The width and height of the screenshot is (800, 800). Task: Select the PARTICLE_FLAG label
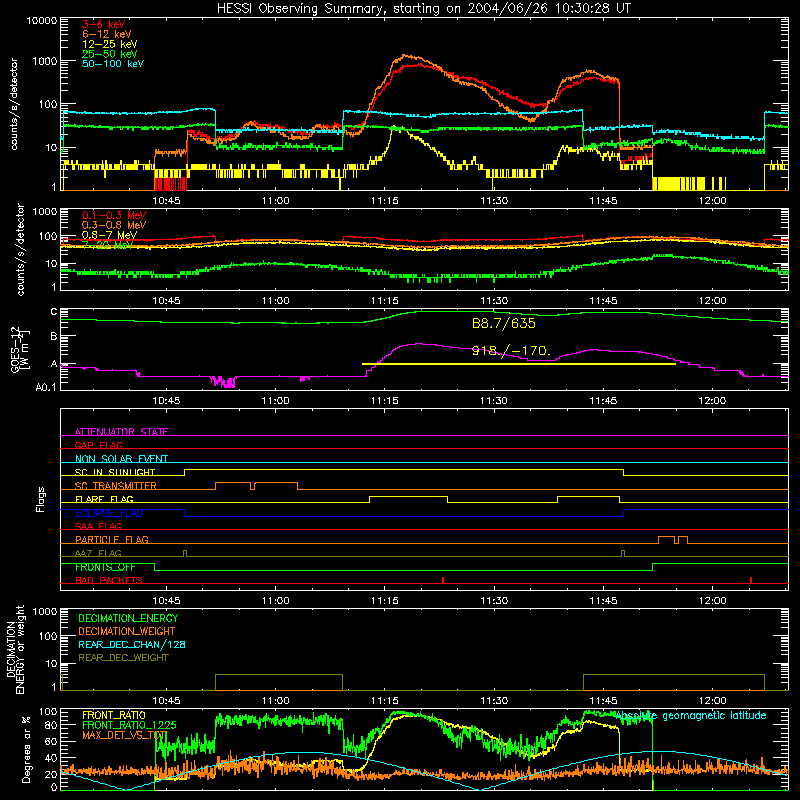[x=112, y=539]
